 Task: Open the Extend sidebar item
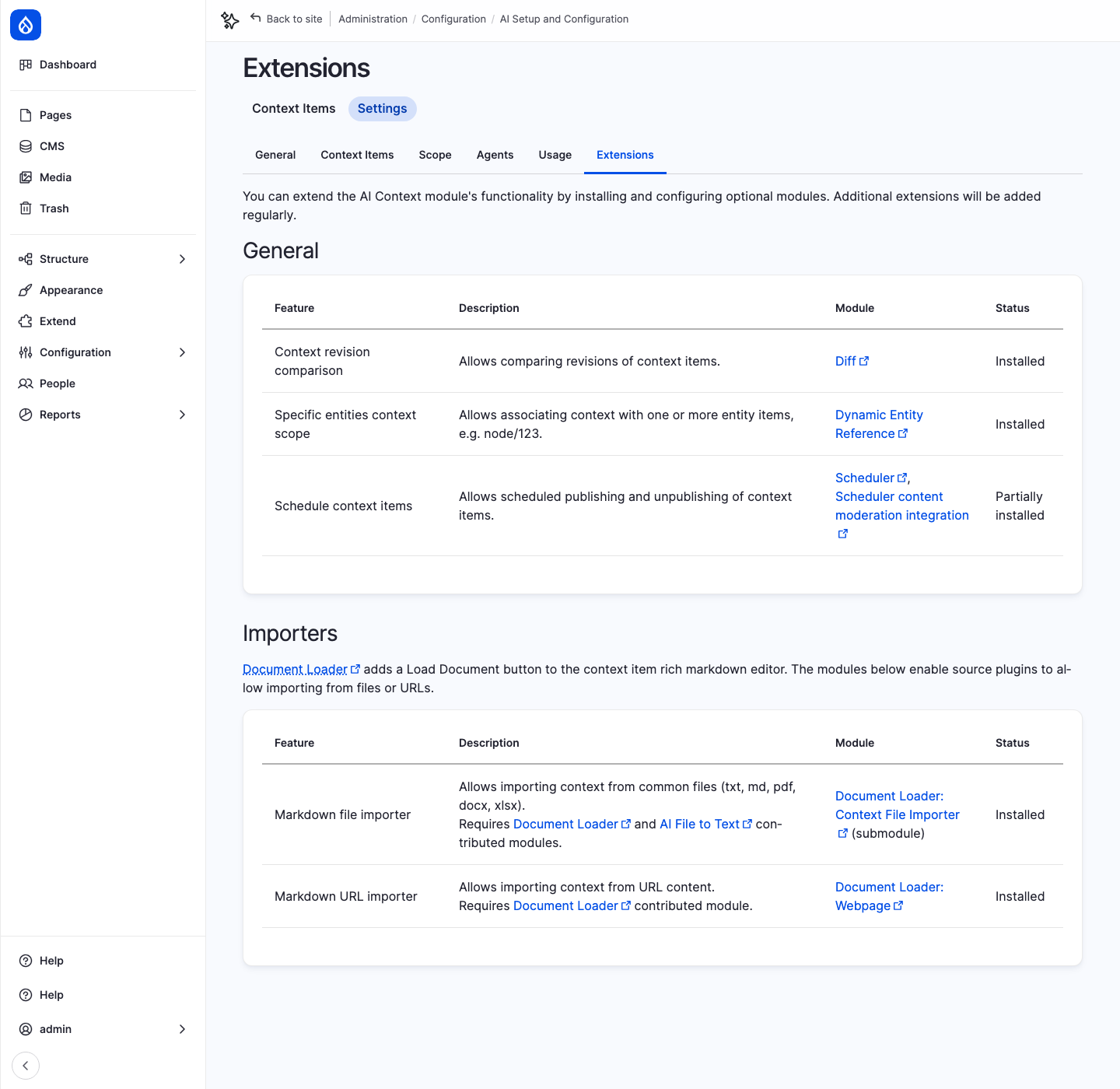tap(103, 321)
